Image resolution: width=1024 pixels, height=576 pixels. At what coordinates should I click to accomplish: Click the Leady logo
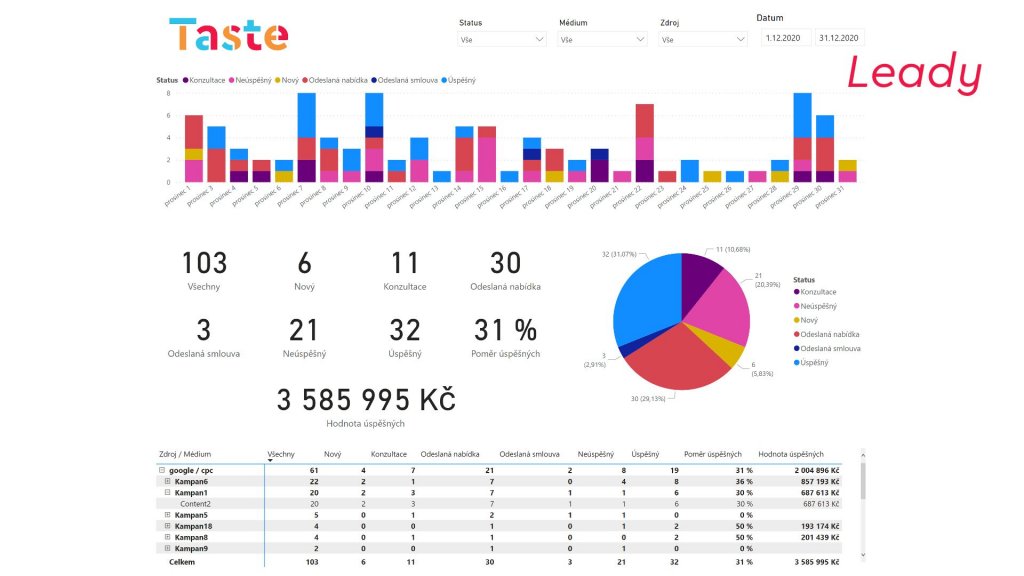pyautogui.click(x=914, y=75)
